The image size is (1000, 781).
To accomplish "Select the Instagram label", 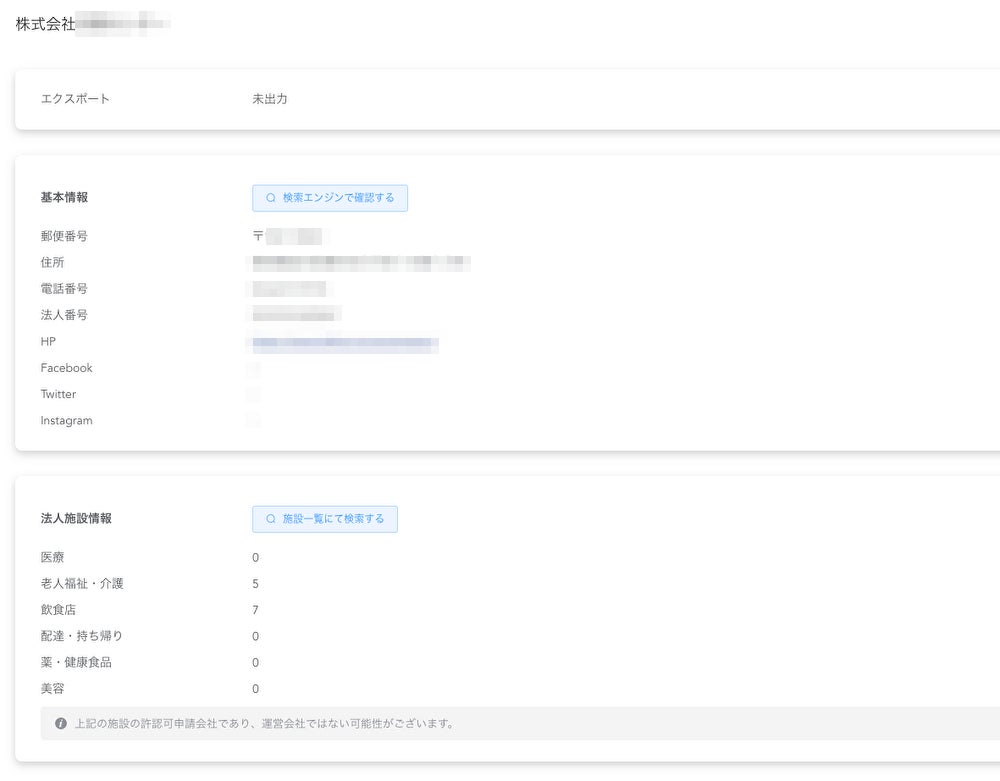I will tap(66, 420).
